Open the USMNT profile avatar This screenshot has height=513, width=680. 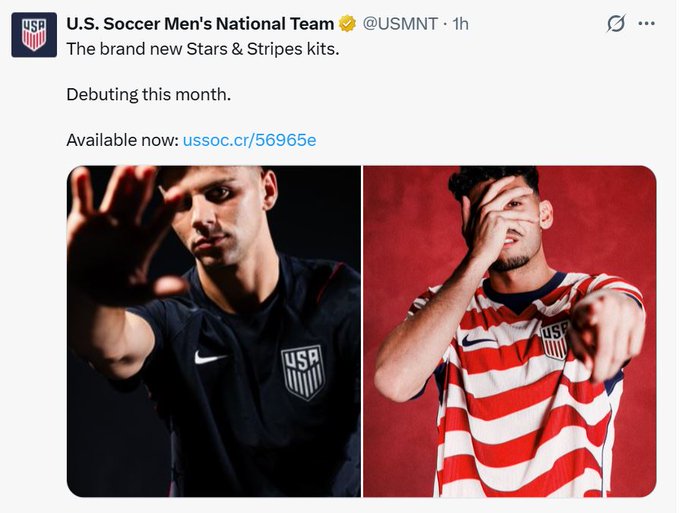tap(33, 34)
